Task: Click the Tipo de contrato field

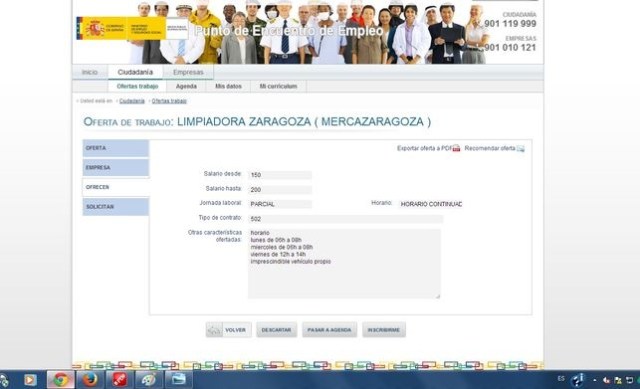Action: point(345,219)
